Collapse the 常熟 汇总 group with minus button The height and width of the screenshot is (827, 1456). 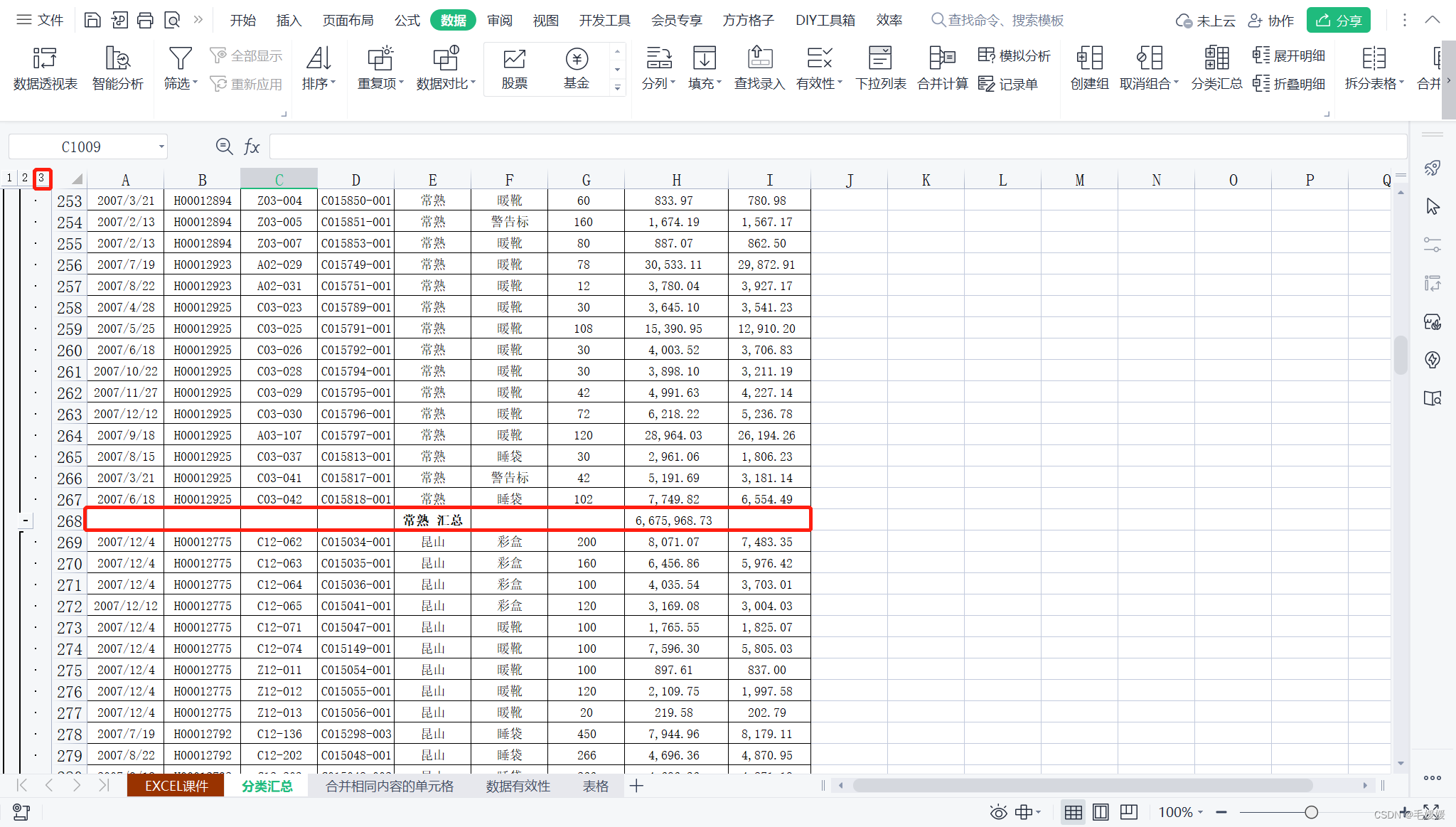pyautogui.click(x=26, y=521)
